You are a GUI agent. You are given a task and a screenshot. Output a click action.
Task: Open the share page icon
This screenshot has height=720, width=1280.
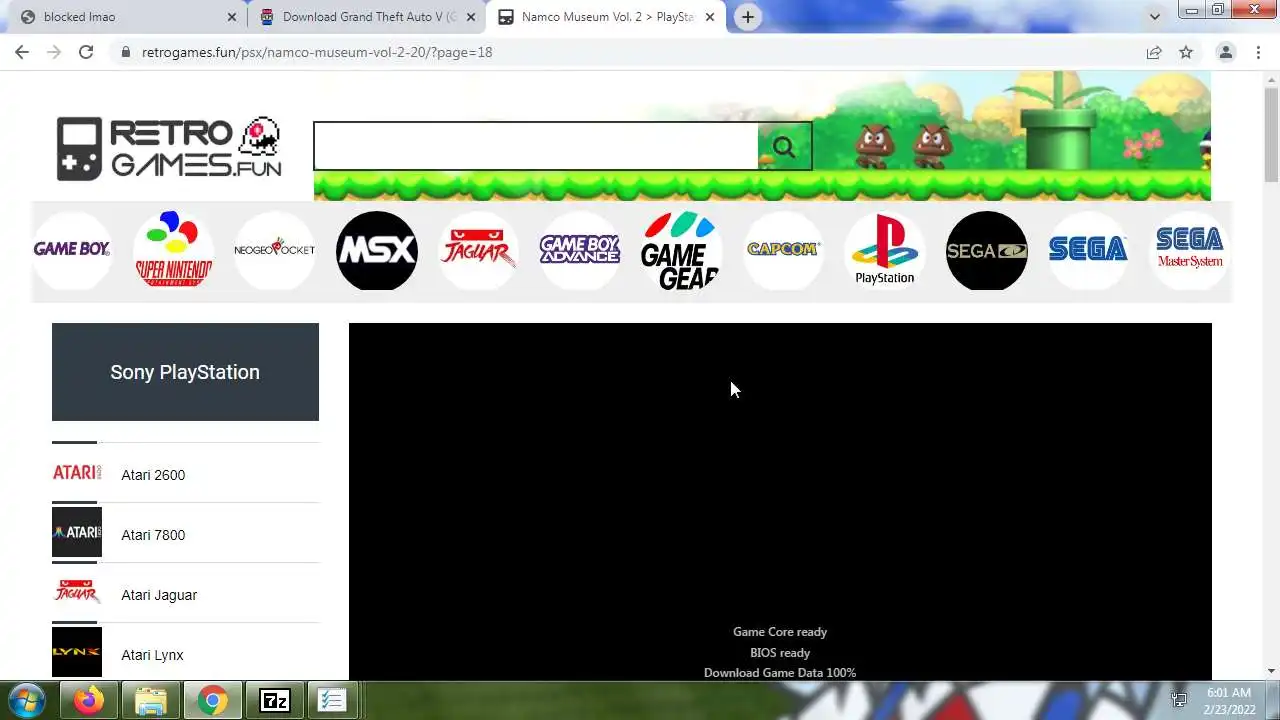click(x=1154, y=52)
